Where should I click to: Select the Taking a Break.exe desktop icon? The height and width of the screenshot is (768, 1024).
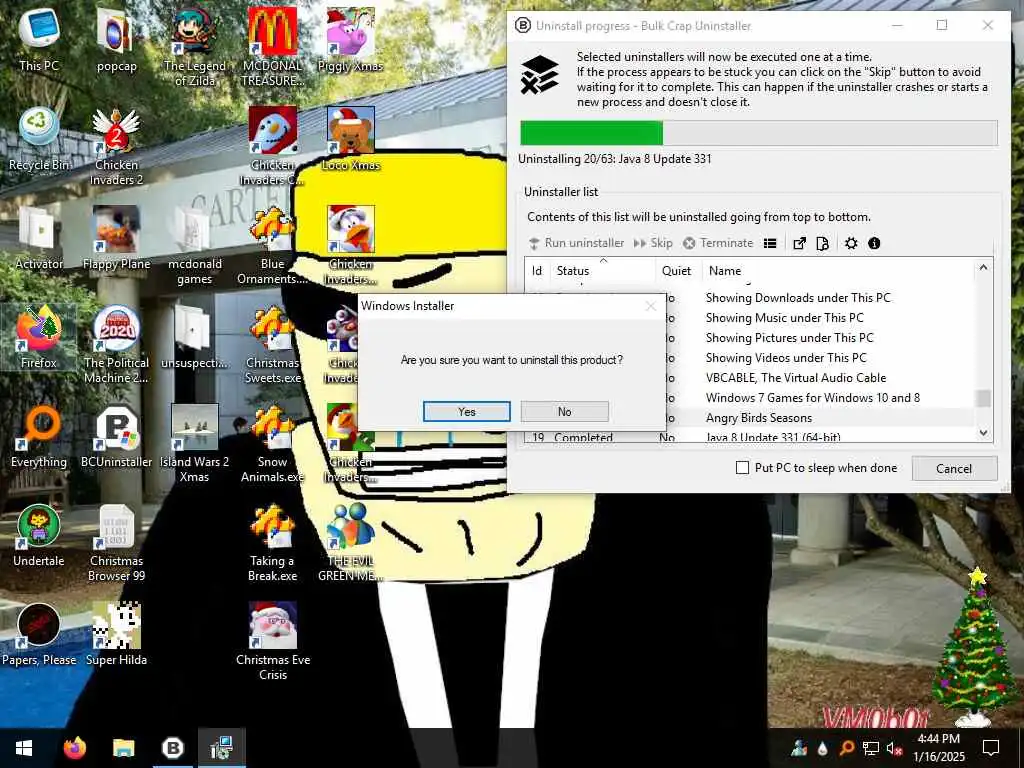tap(272, 543)
